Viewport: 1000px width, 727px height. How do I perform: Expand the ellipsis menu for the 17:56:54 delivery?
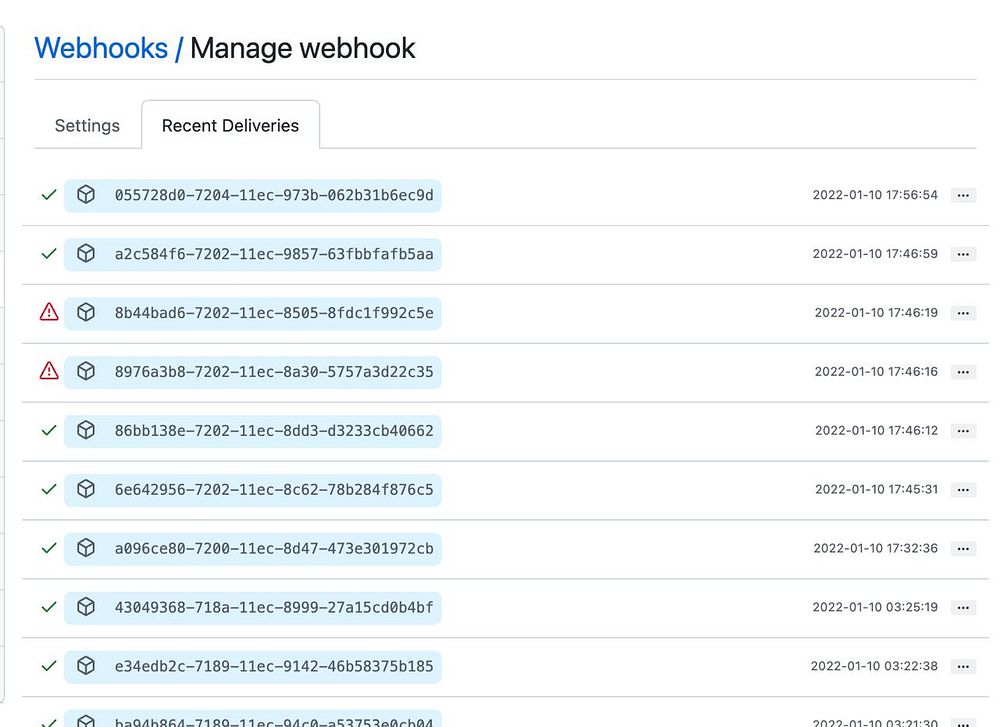click(x=963, y=196)
